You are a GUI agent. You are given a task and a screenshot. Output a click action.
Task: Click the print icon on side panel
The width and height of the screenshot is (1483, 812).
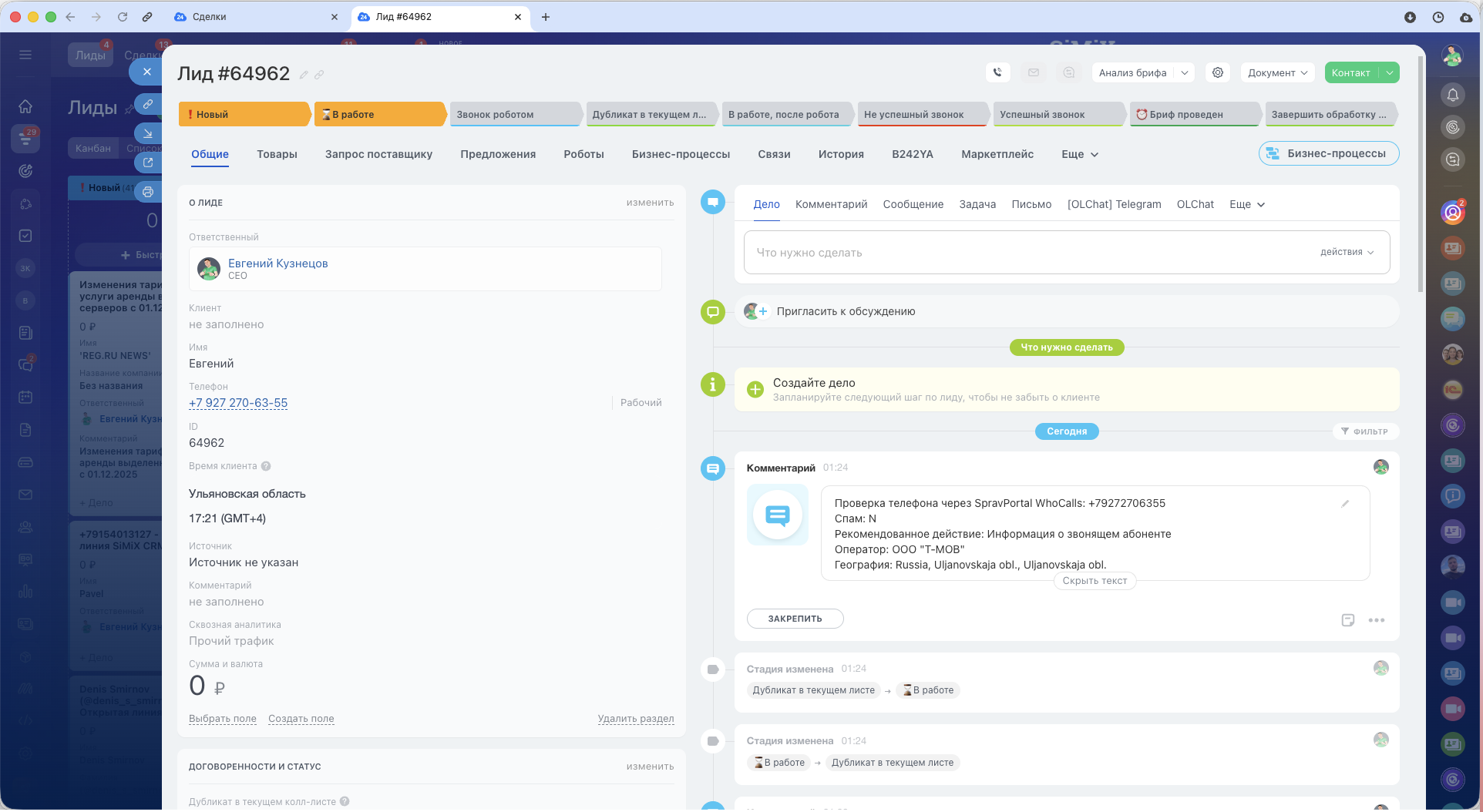point(147,192)
